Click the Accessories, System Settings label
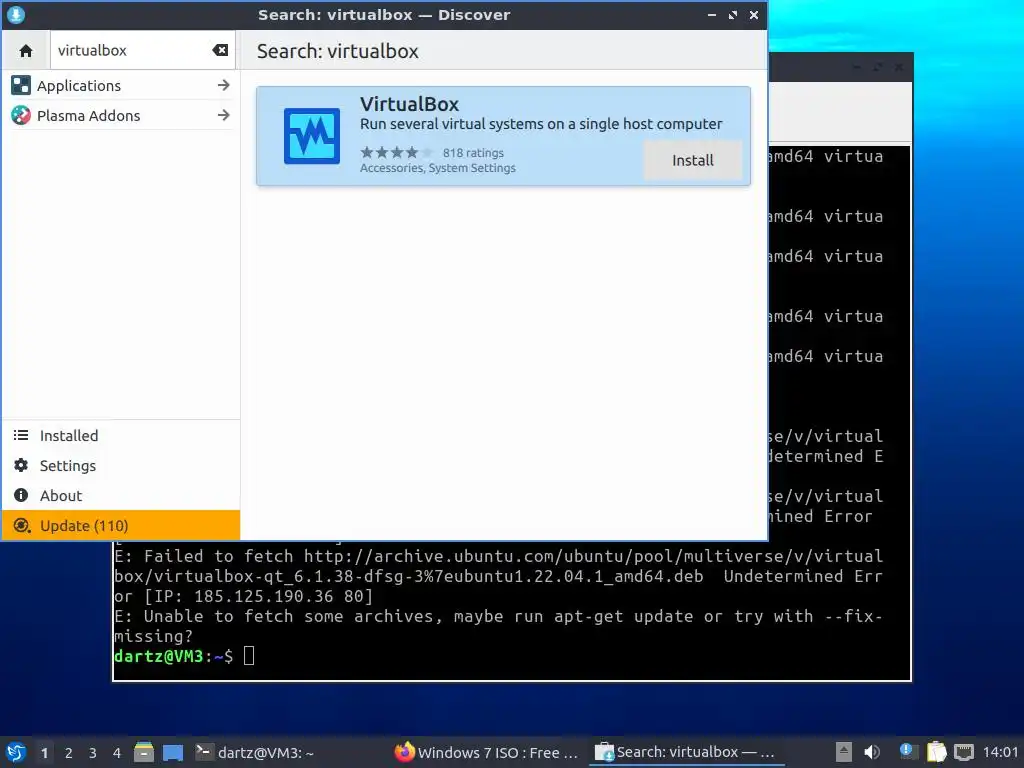The image size is (1024, 768). pos(438,168)
